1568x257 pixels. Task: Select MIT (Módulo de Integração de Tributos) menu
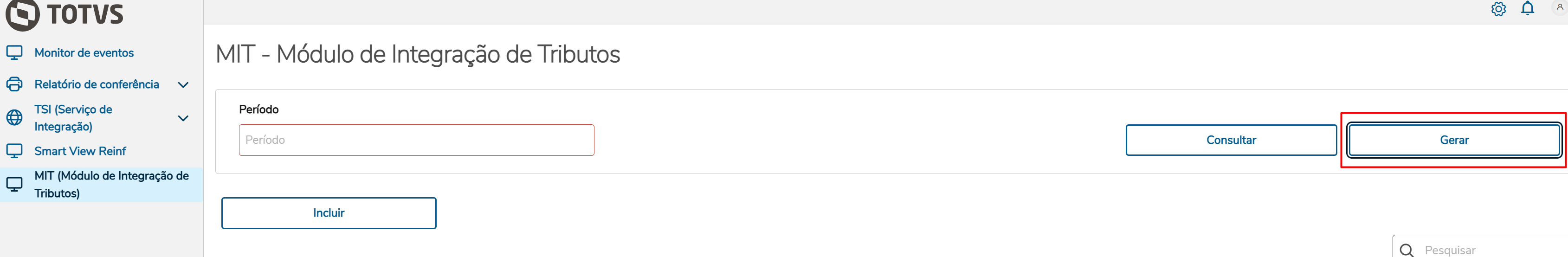pos(111,184)
